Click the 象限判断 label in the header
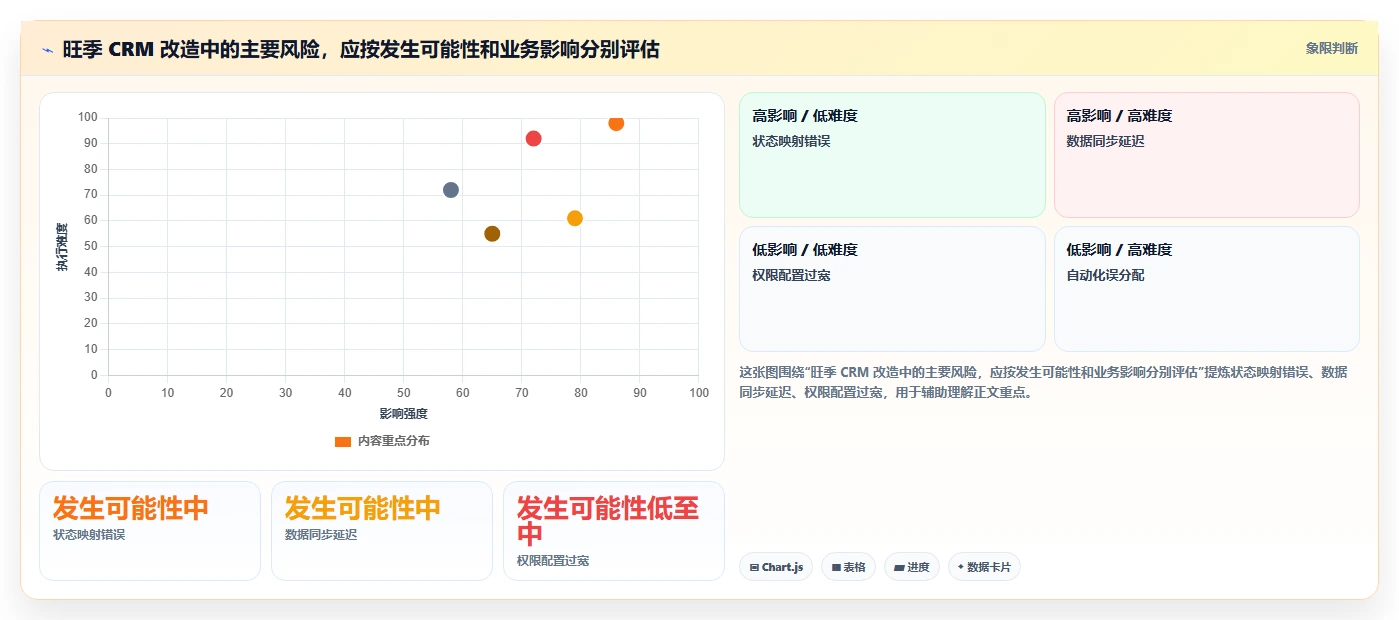 point(1331,48)
